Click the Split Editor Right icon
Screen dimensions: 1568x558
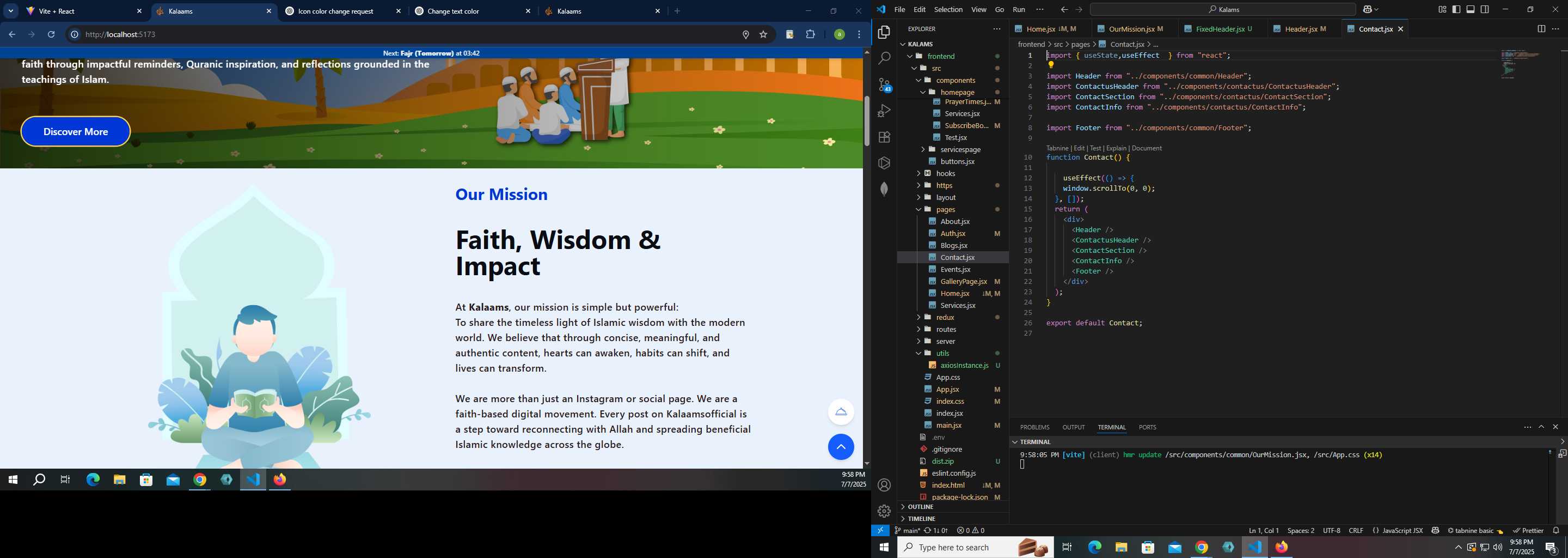pyautogui.click(x=1541, y=29)
